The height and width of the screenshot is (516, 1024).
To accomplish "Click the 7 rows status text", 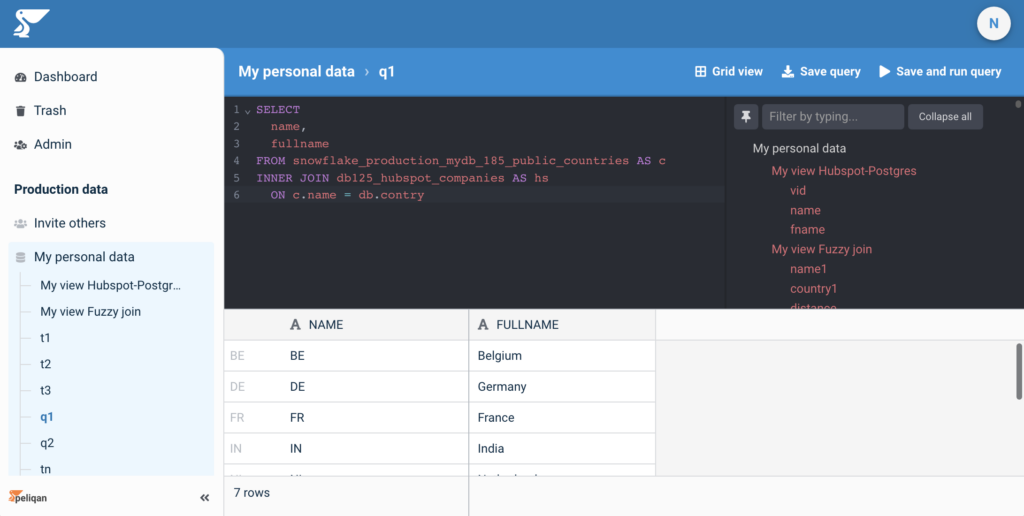I will 252,492.
